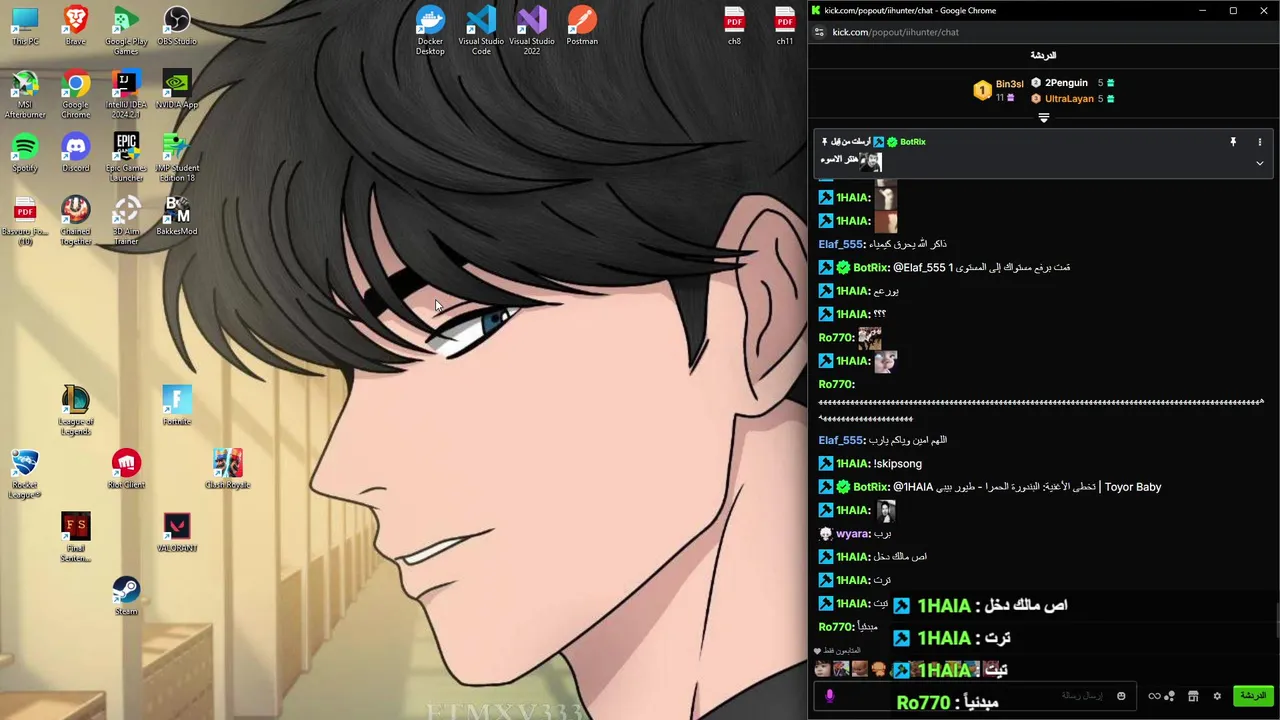The height and width of the screenshot is (720, 1280).
Task: Select the Final Sentence game icon
Action: (x=75, y=537)
